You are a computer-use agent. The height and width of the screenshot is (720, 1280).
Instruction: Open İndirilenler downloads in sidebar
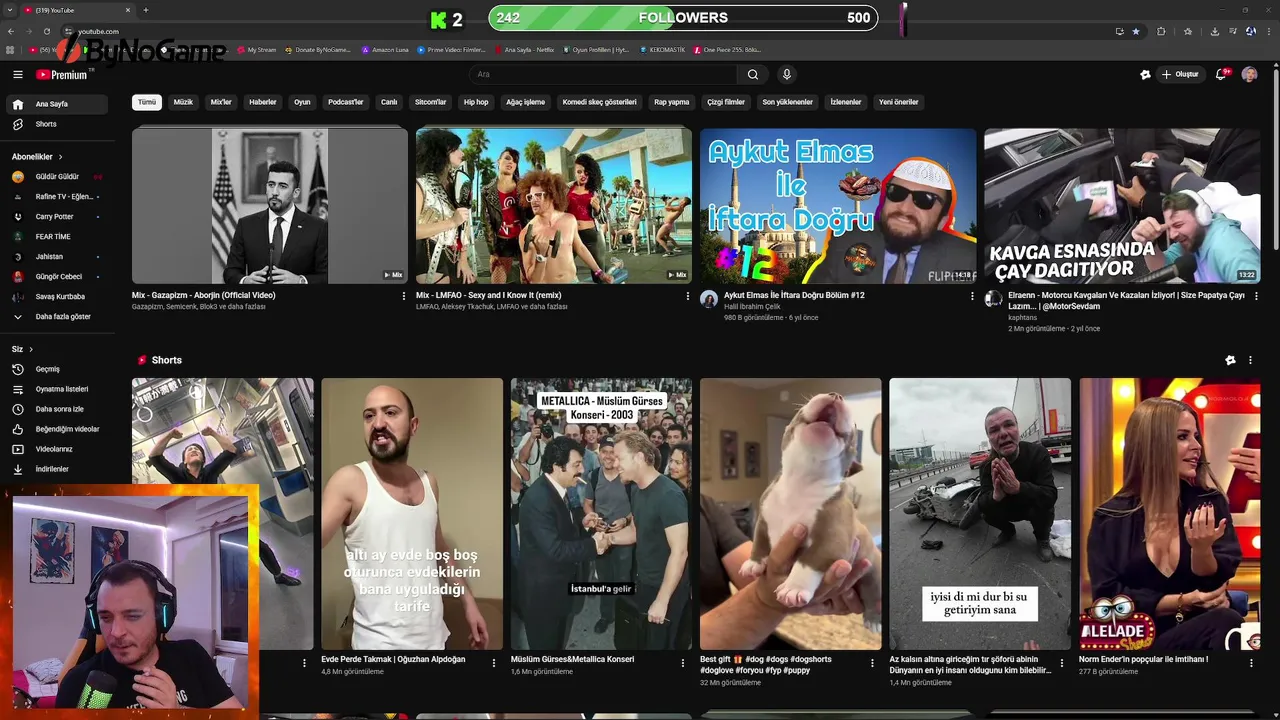tap(58, 469)
